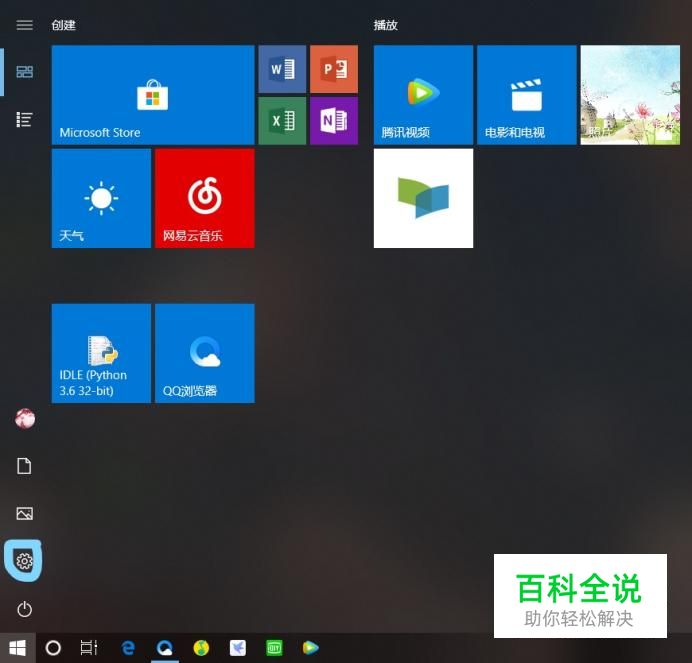Image resolution: width=692 pixels, height=663 pixels.
Task: Open Settings via gear icon
Action: 24,561
